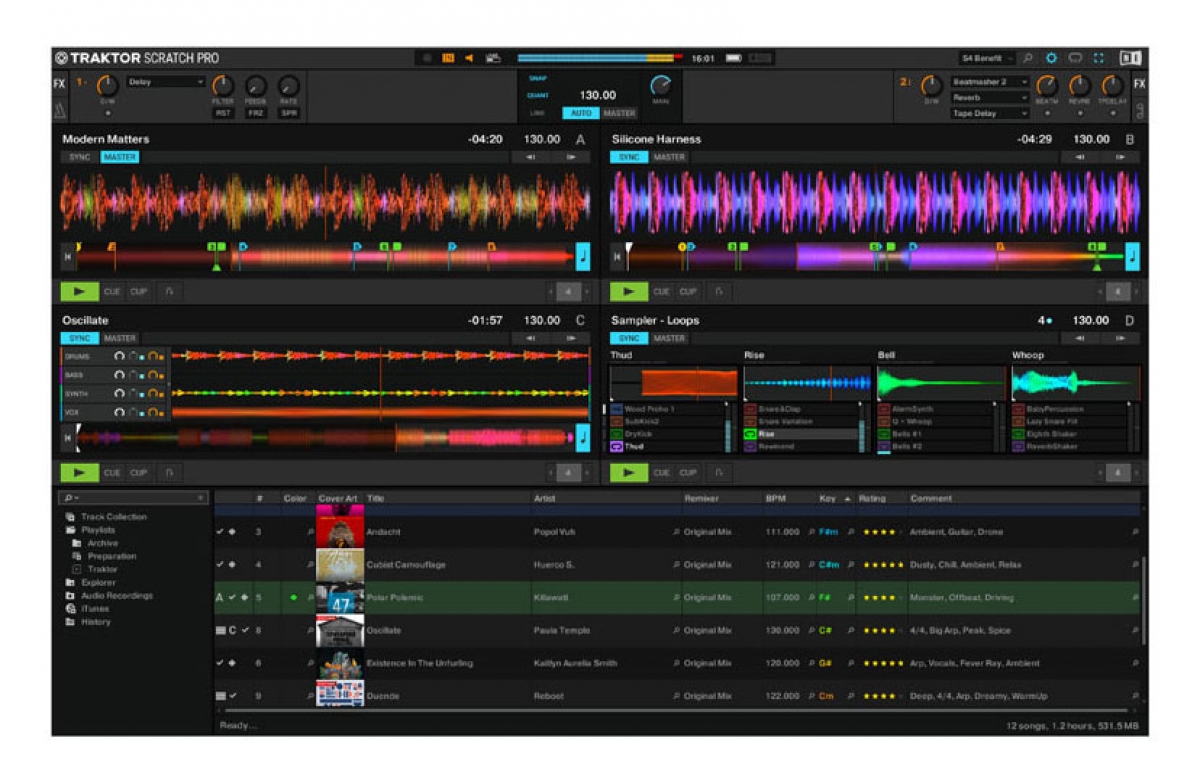Click the MAIN volume knob

(661, 86)
